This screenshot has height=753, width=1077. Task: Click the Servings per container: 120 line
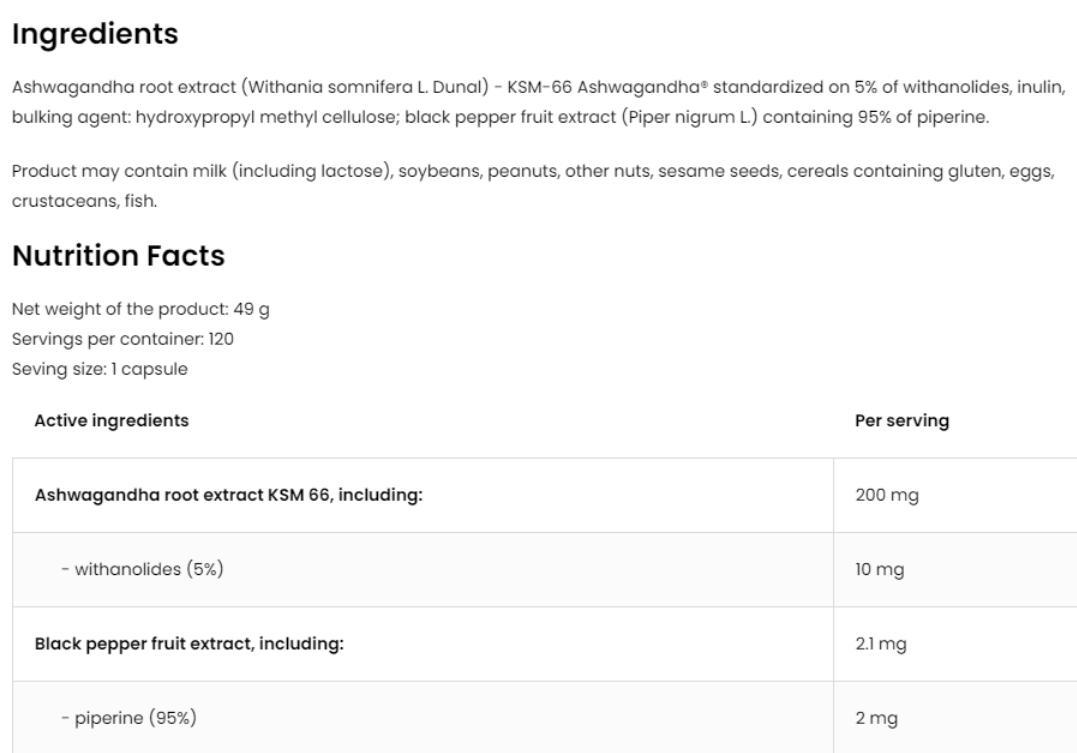click(122, 339)
